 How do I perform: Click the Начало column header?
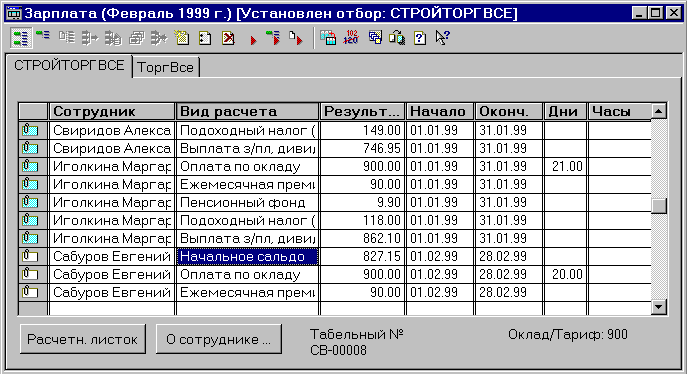point(440,111)
